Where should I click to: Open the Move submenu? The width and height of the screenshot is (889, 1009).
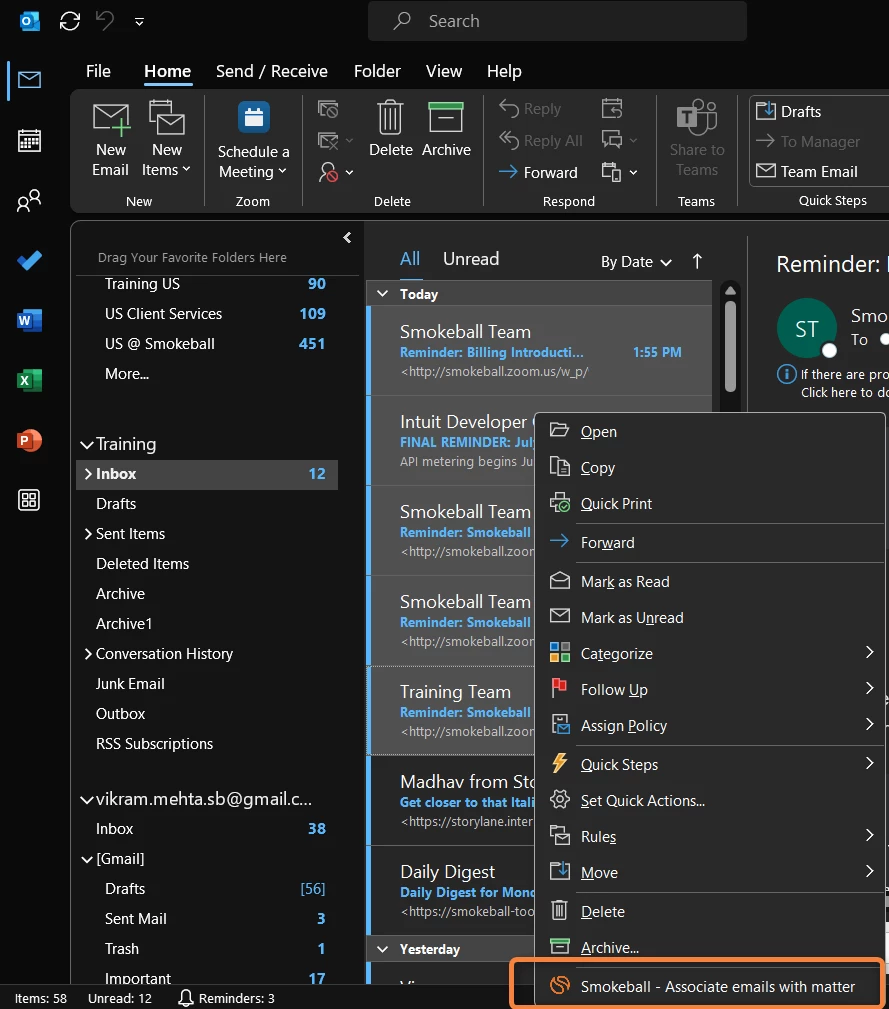coord(710,873)
